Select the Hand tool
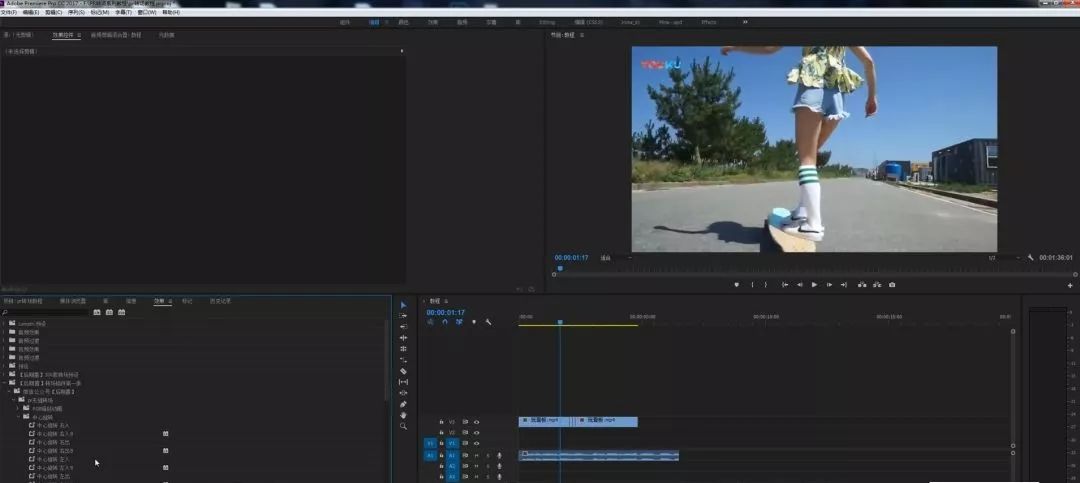Screen dimensions: 1080x483 [403, 415]
